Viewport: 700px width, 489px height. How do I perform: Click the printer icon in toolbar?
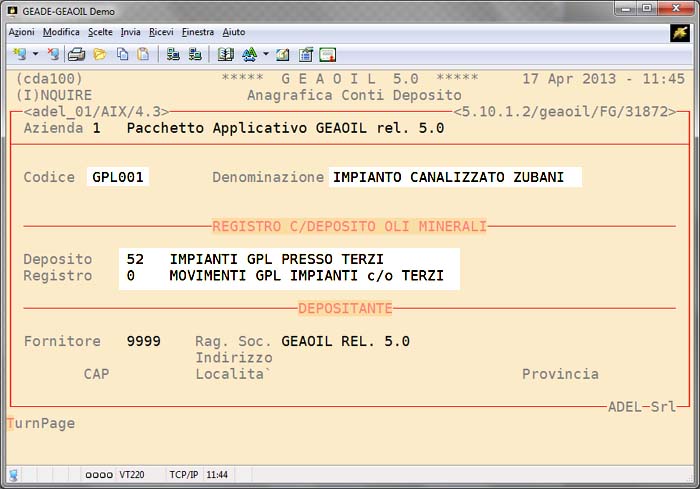pos(76,54)
